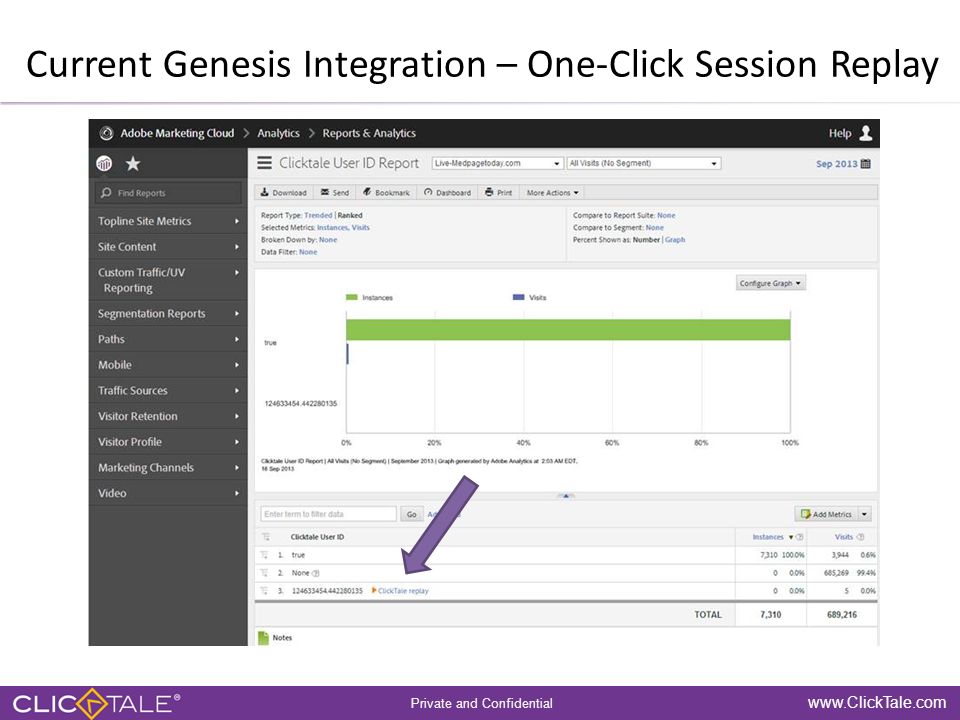Expand the Traffic Sources menu
Screen dimensions: 960x720
pyautogui.click(x=168, y=391)
